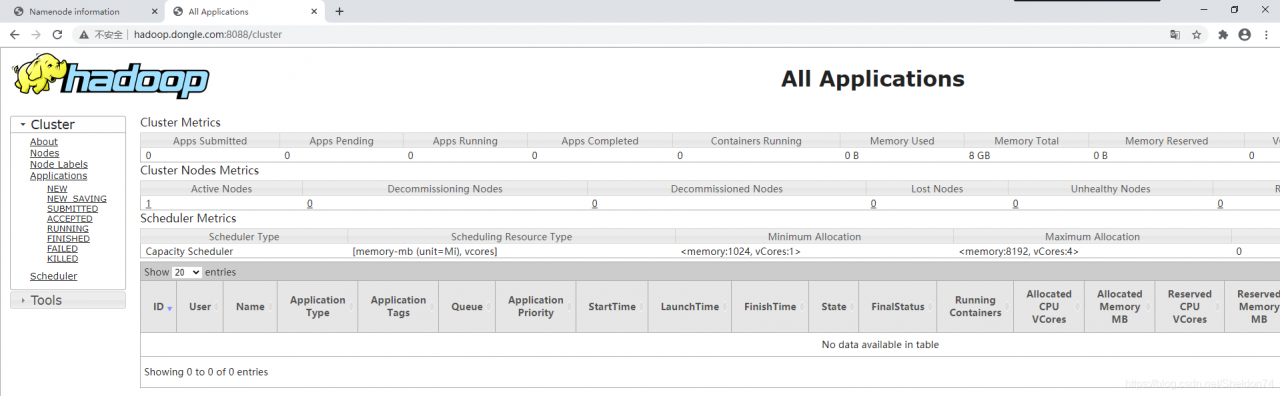The height and width of the screenshot is (396, 1280).
Task: Click the Memory Total value 8 GB
Action: click(x=979, y=155)
